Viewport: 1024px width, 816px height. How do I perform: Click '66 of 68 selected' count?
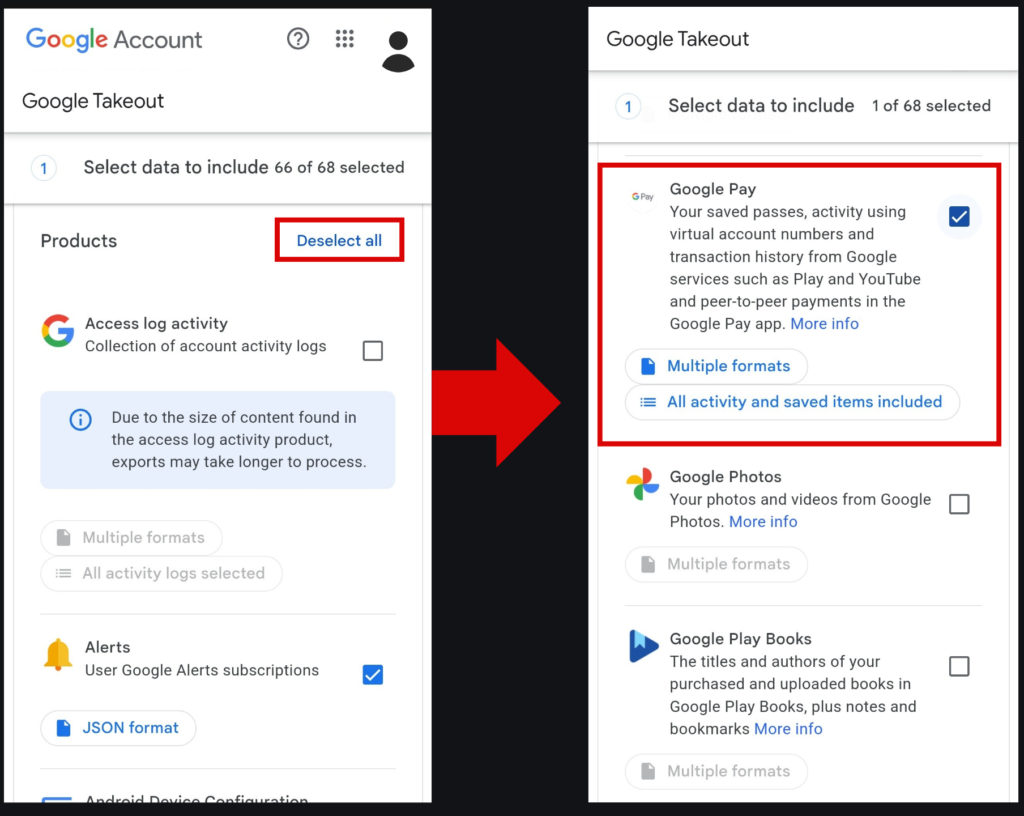point(339,168)
